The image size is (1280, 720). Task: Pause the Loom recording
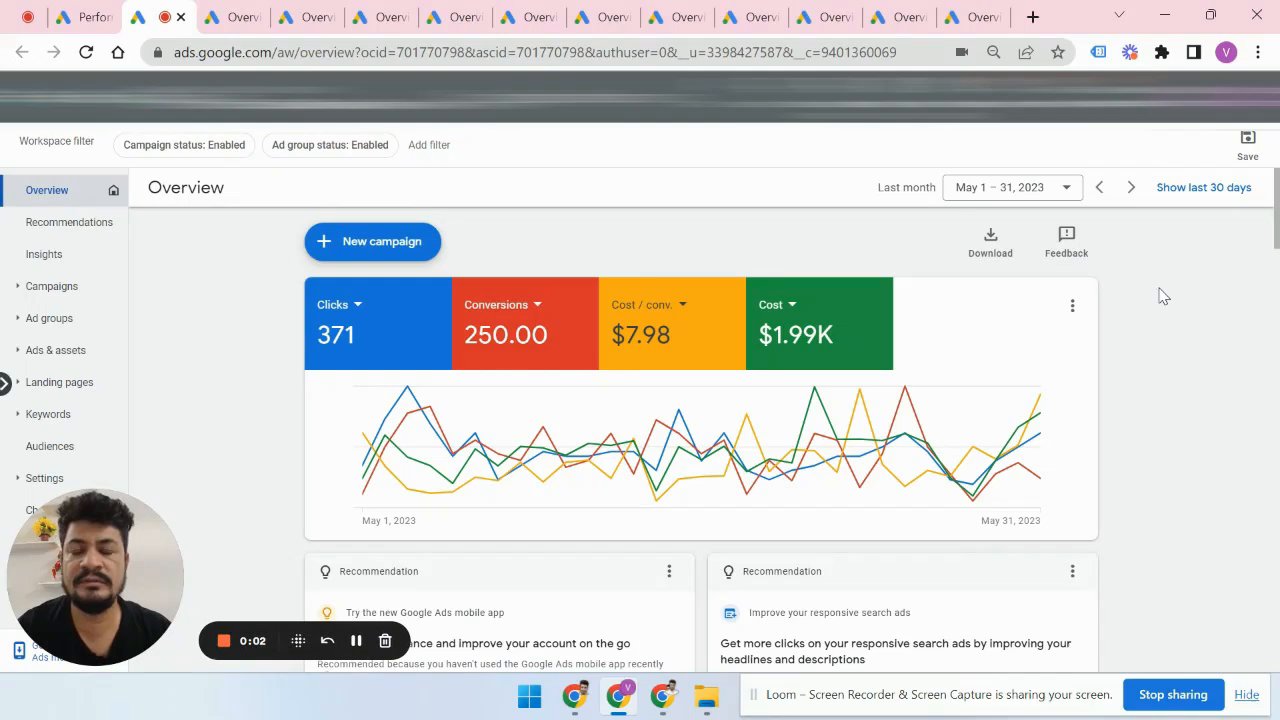(356, 641)
